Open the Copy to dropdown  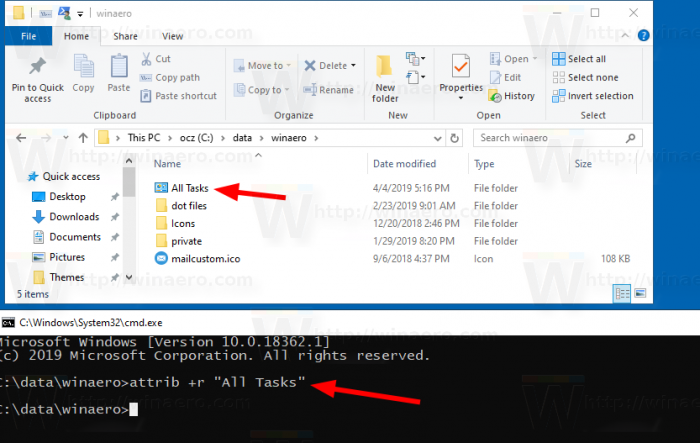[262, 90]
